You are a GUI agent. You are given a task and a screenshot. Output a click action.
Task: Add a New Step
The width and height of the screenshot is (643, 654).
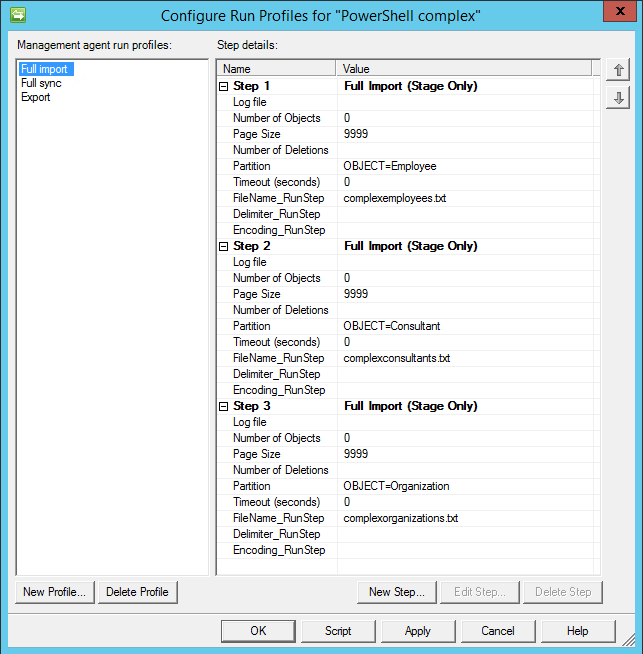coord(397,592)
